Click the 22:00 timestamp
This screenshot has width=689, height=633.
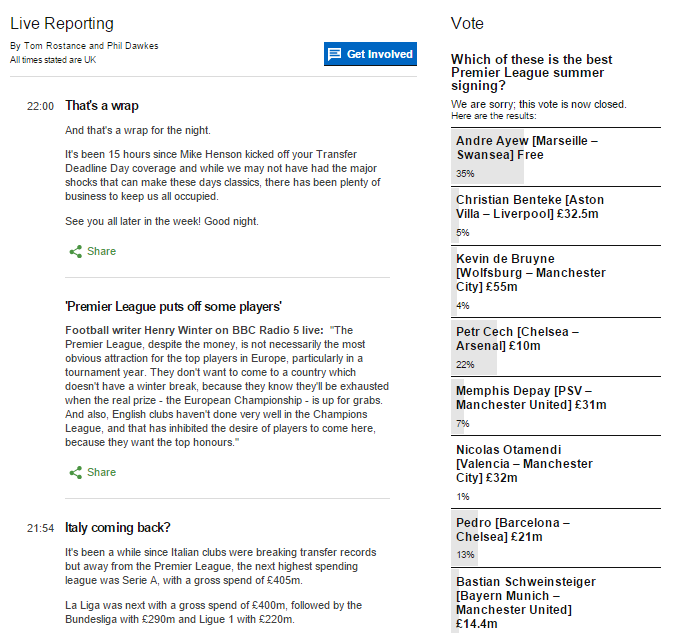tap(40, 106)
